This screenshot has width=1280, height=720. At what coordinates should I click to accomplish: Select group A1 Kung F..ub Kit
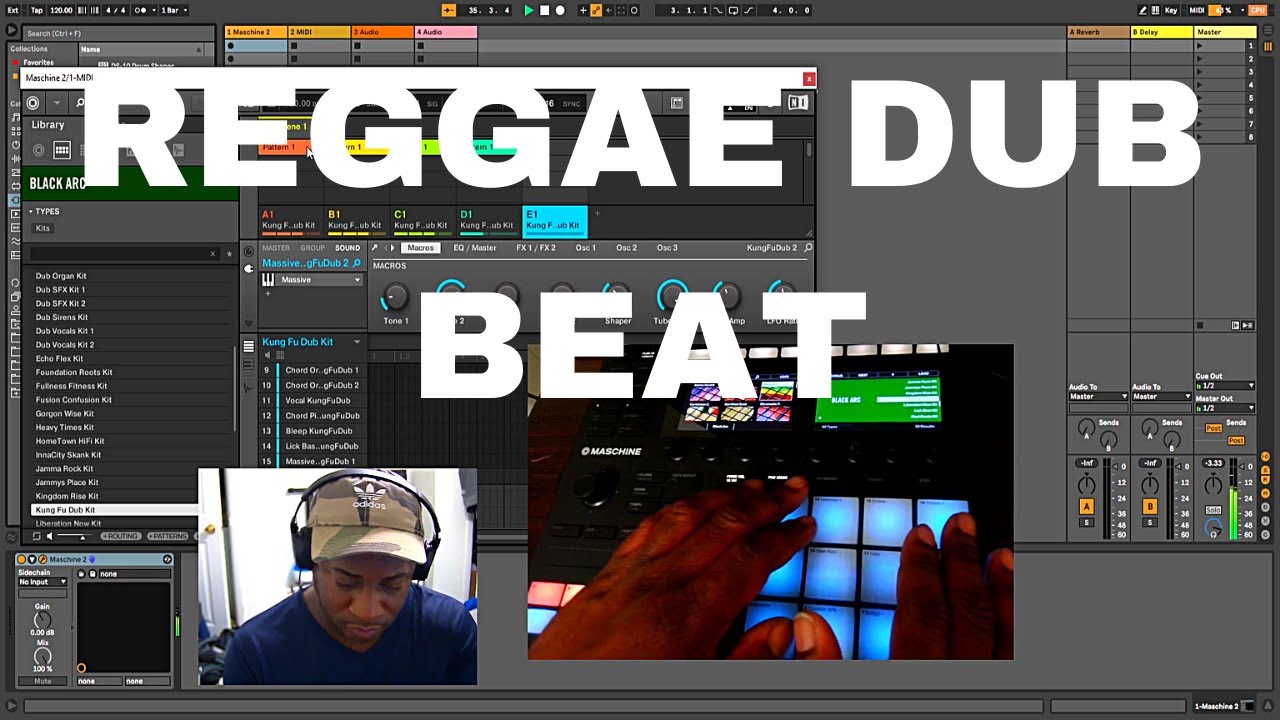click(290, 220)
